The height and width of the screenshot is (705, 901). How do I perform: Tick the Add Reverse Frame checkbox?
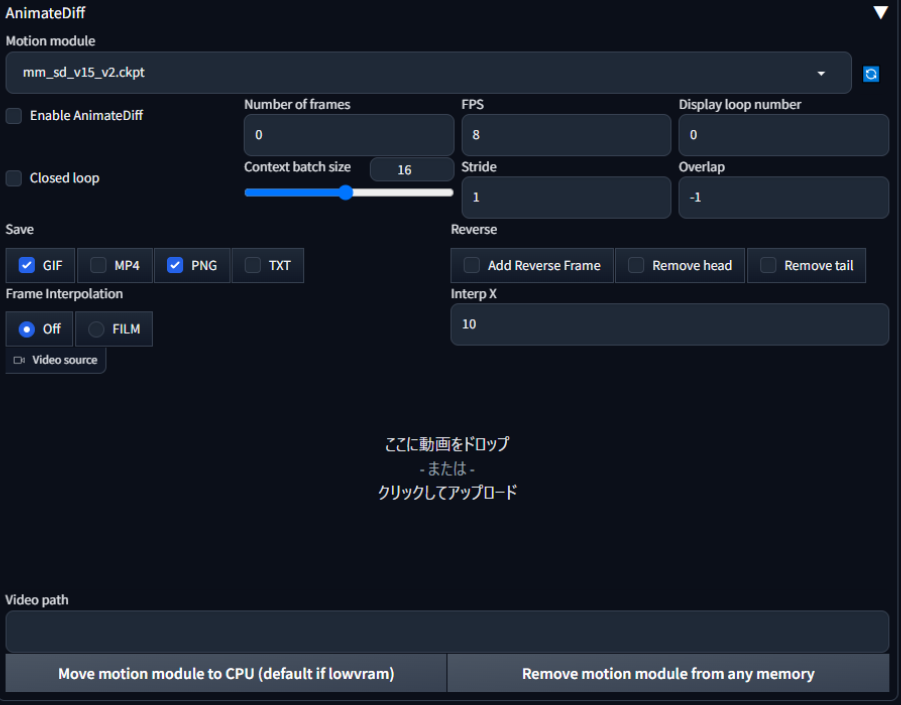(x=472, y=266)
